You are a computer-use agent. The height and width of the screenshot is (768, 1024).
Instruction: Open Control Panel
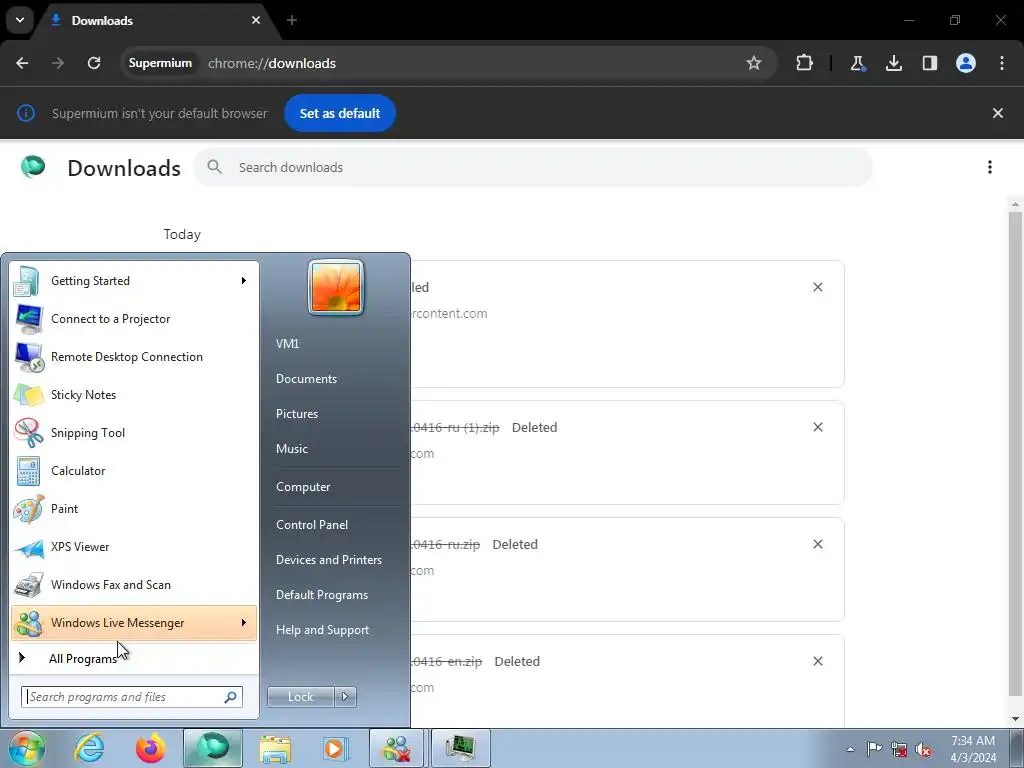(x=312, y=524)
